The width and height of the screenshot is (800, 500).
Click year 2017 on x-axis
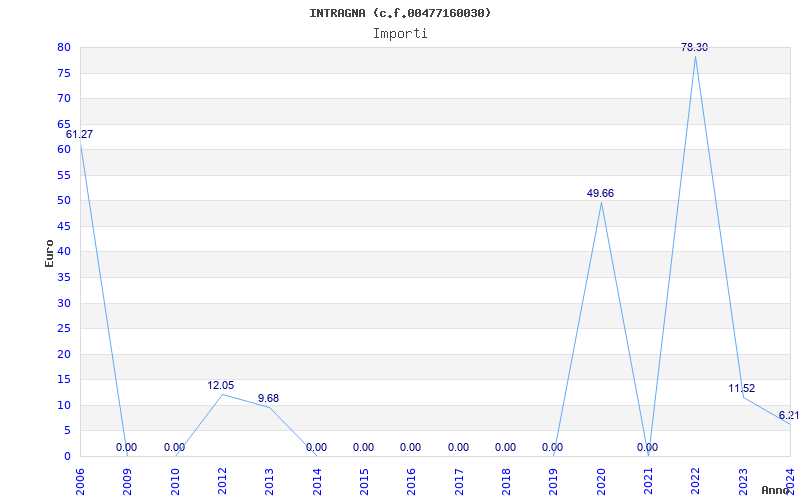coord(459,482)
